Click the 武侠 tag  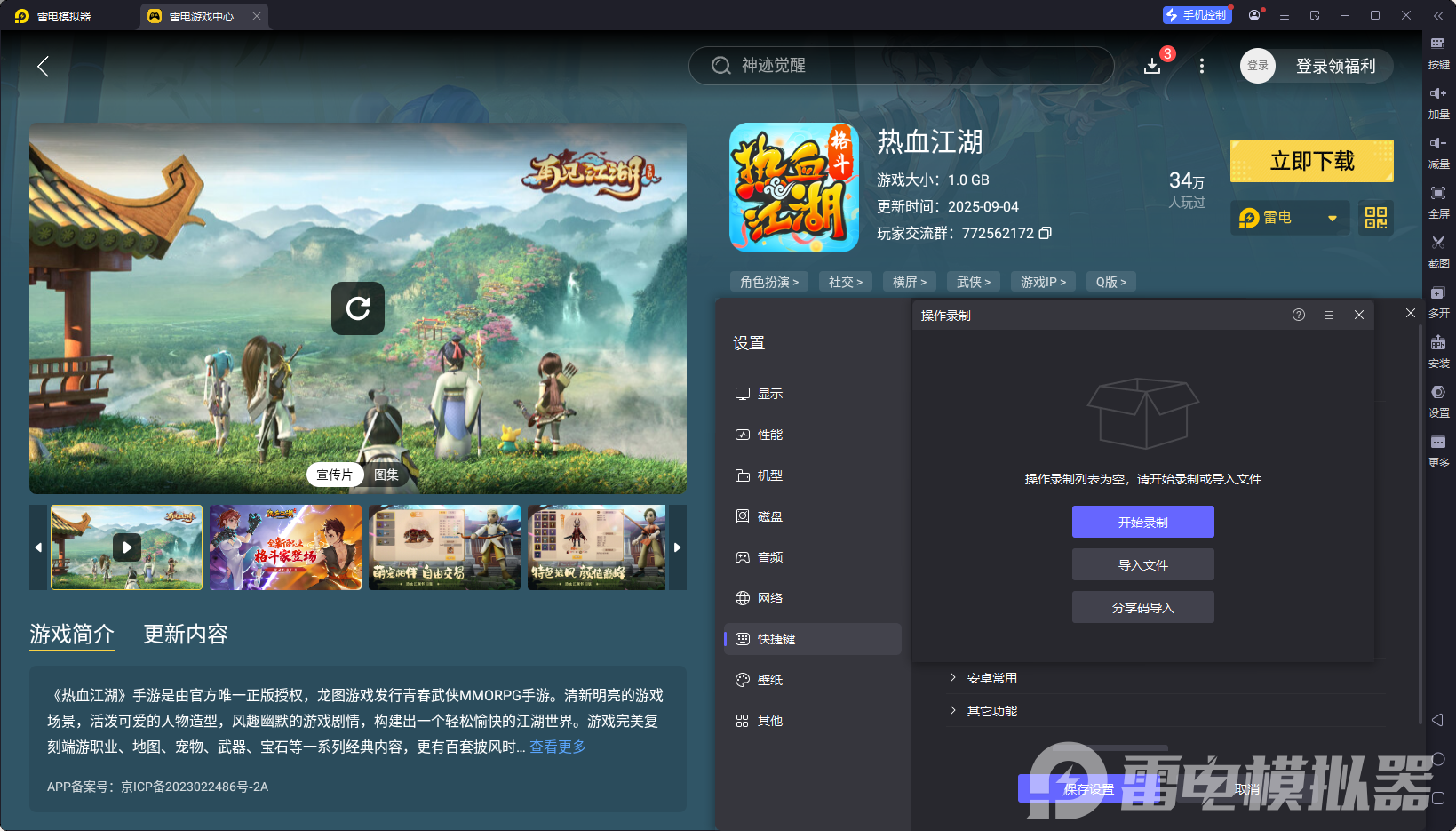click(974, 282)
